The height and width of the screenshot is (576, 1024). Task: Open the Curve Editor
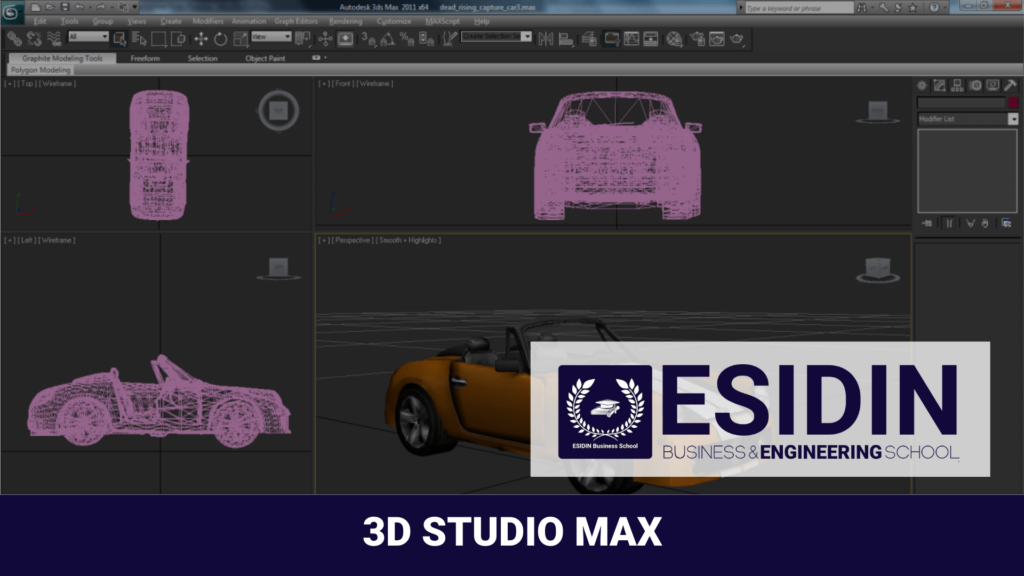tap(631, 40)
